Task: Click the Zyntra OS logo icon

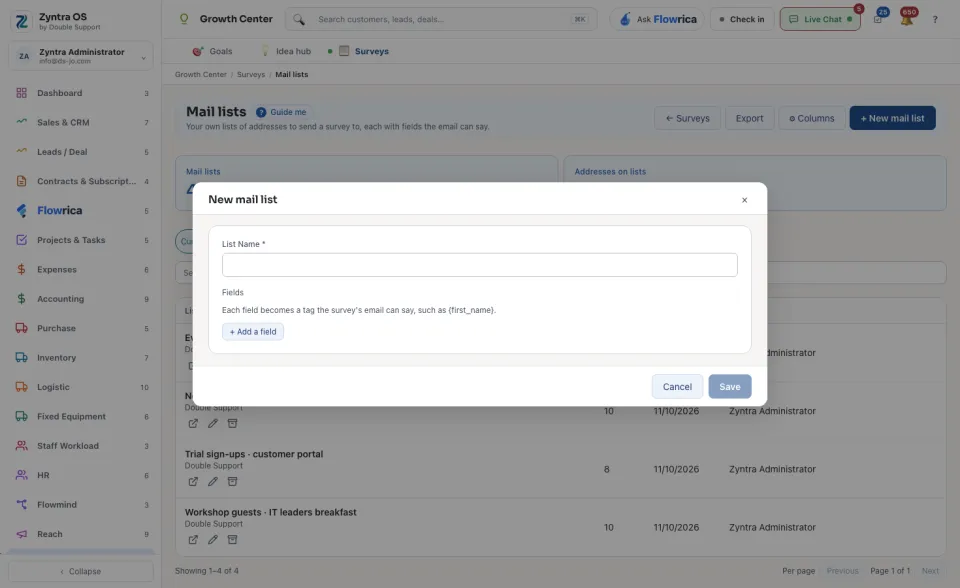Action: (x=21, y=21)
